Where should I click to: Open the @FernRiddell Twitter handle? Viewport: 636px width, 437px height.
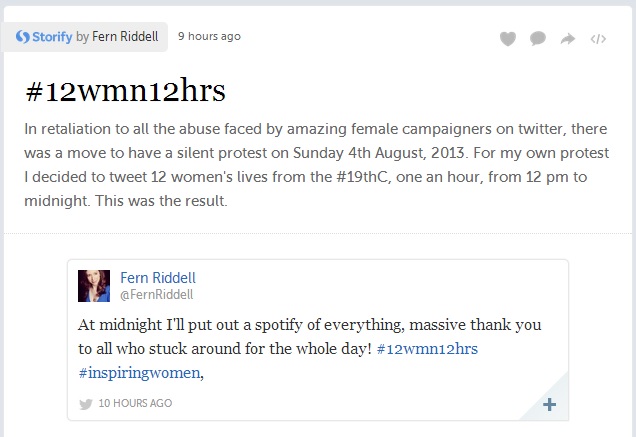[x=157, y=295]
